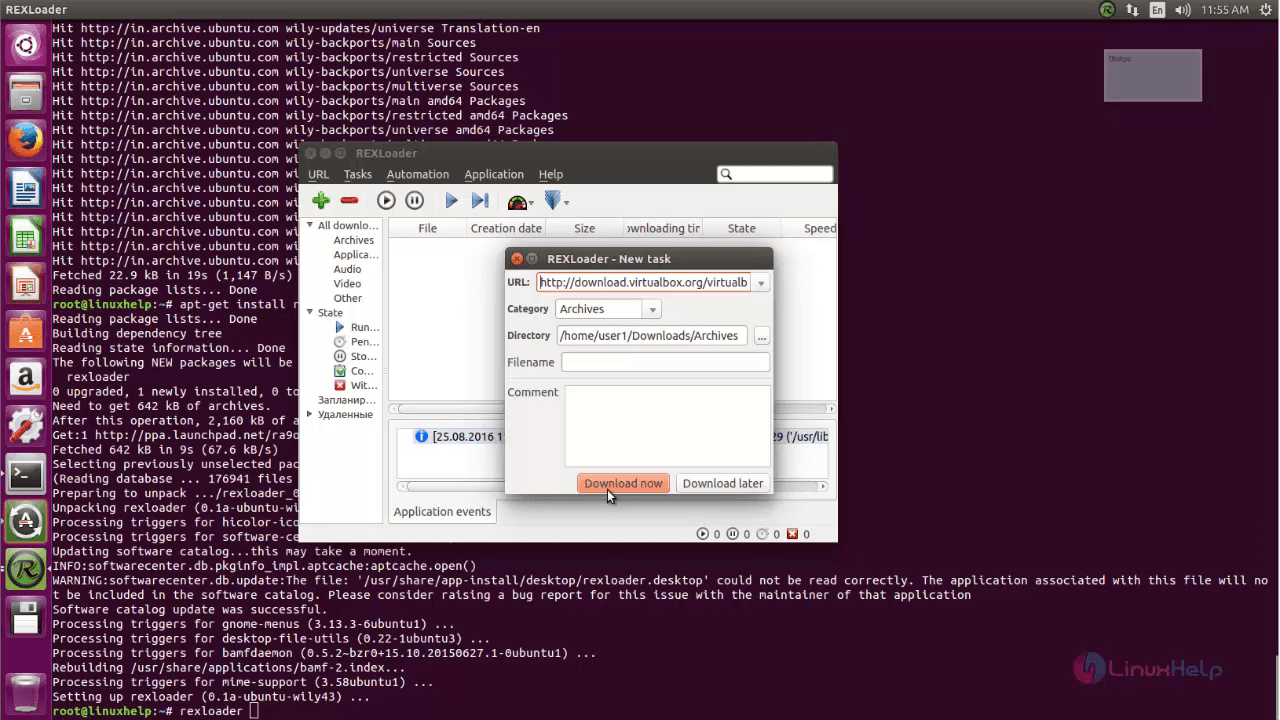
Task: Click the red minus remove task icon
Action: coord(349,201)
